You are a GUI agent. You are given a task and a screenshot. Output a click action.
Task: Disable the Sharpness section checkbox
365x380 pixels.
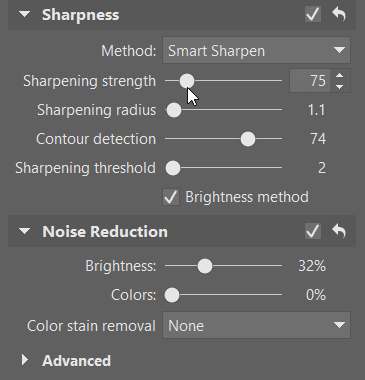click(x=313, y=14)
